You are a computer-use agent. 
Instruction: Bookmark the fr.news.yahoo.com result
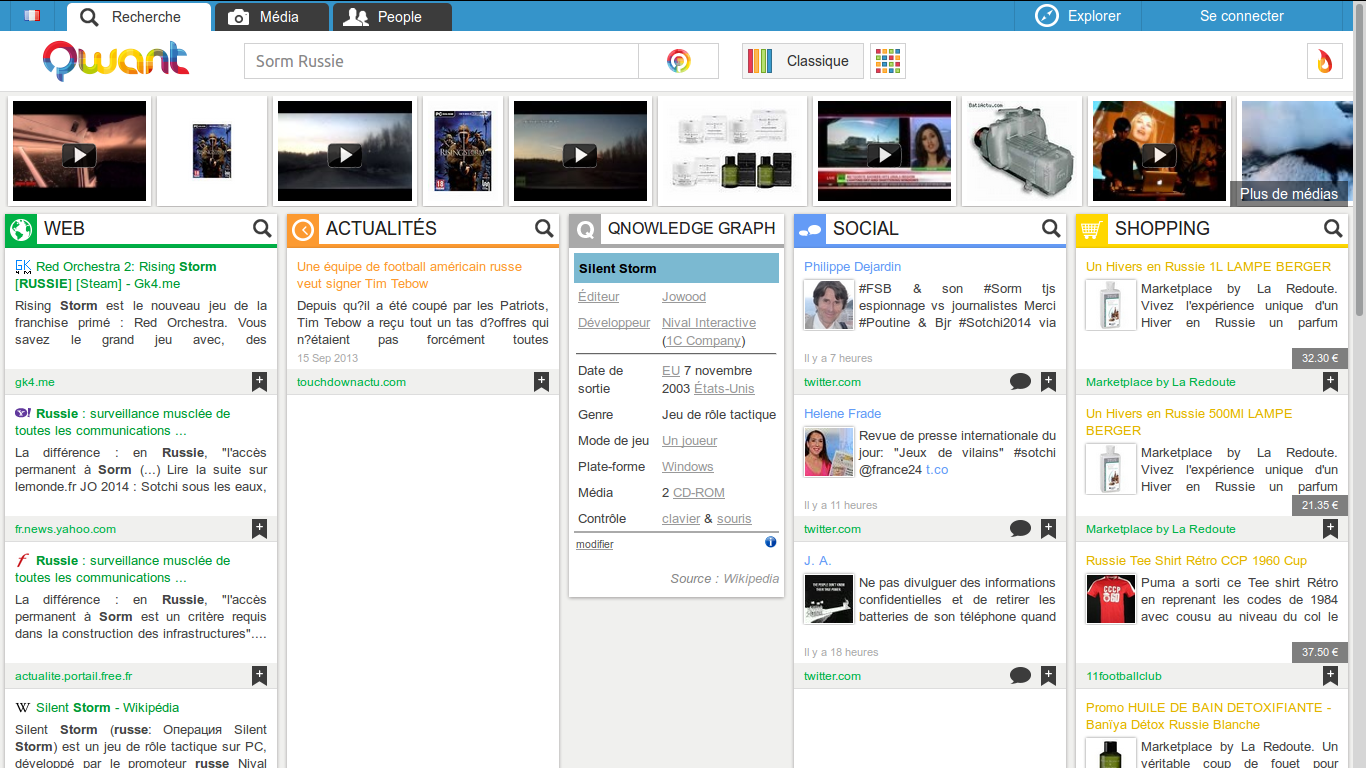pos(259,528)
